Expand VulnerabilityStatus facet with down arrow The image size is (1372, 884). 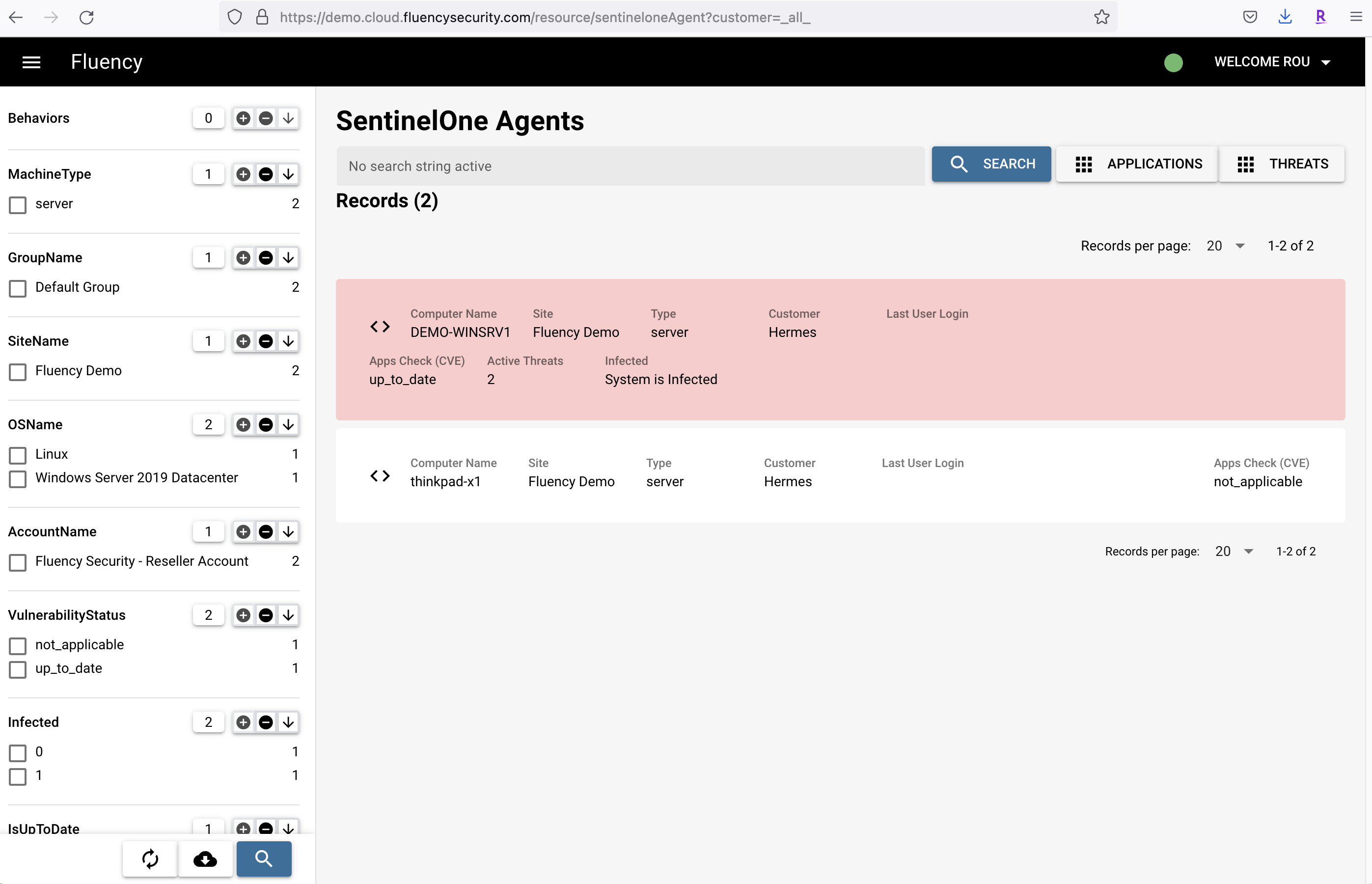click(x=288, y=615)
